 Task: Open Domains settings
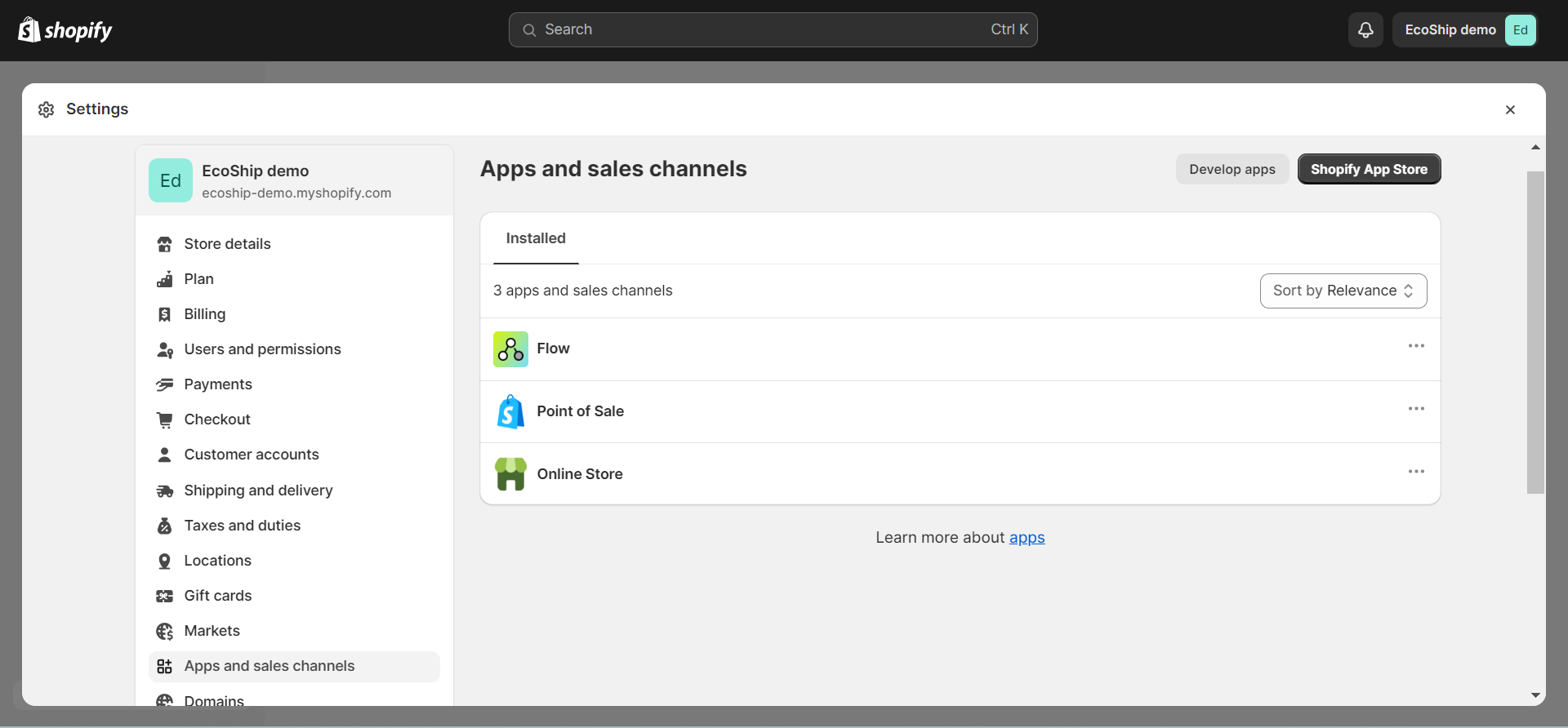(x=294, y=699)
